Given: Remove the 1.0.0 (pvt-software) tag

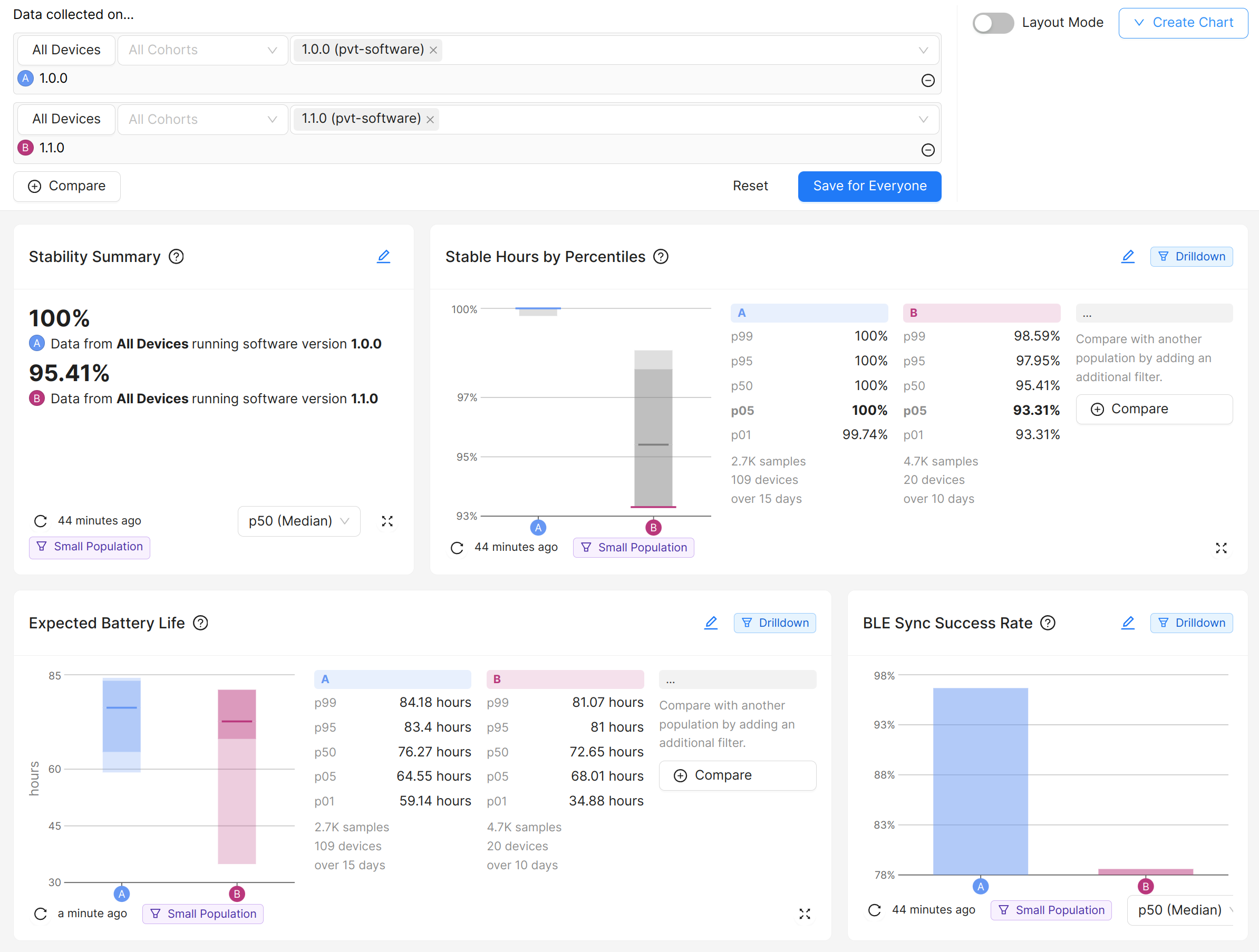Looking at the screenshot, I should coord(433,50).
